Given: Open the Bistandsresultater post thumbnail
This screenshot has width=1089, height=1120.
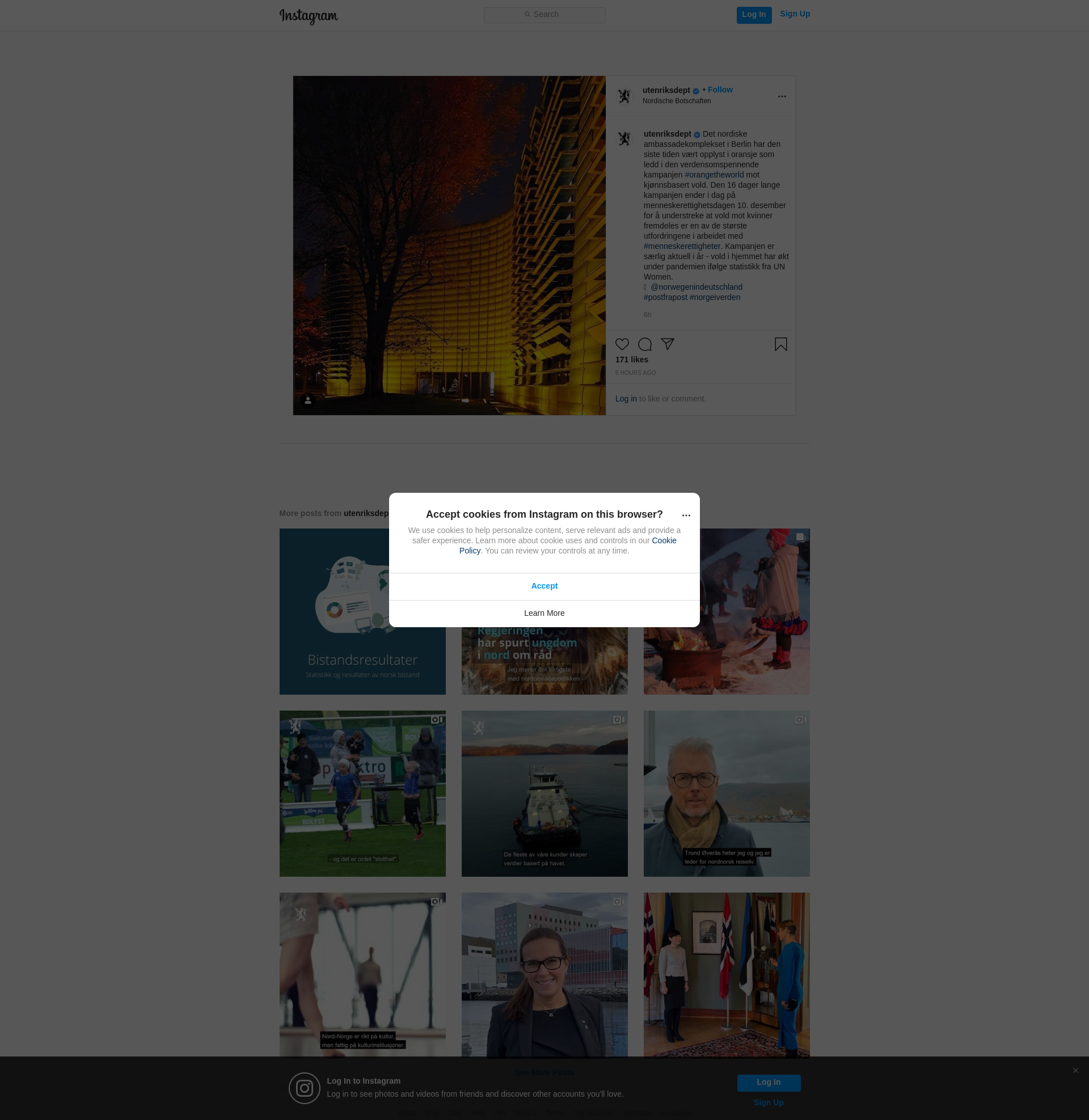Looking at the screenshot, I should [x=362, y=611].
